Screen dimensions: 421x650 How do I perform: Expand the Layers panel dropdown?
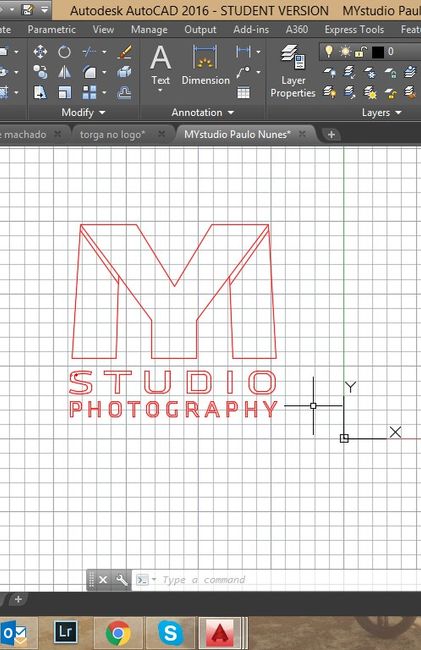[381, 112]
